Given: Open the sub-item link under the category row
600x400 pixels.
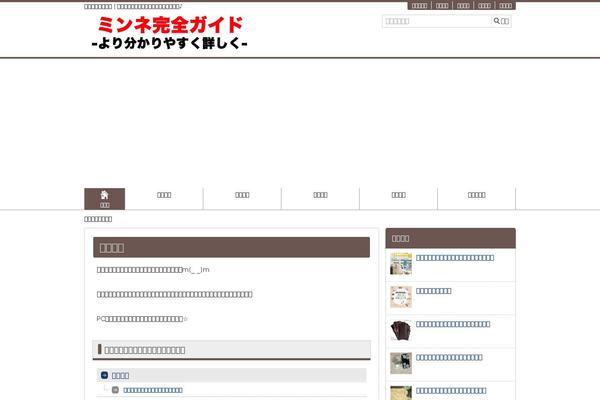Looking at the screenshot, I should click(x=153, y=390).
